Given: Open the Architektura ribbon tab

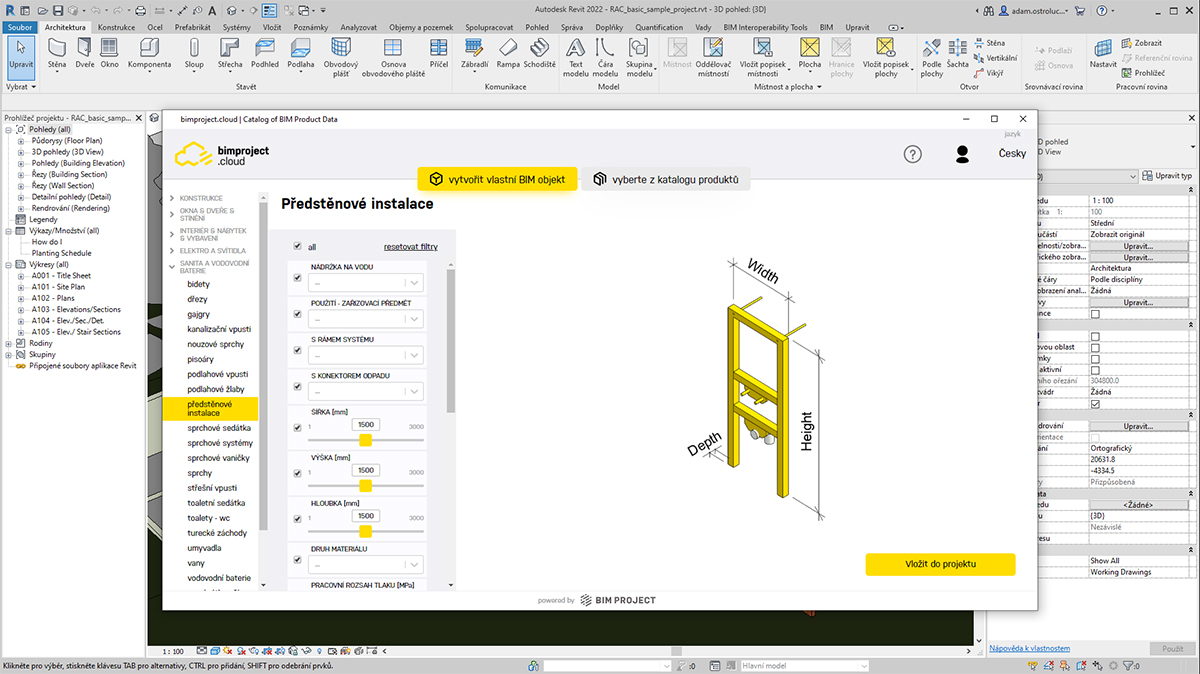Looking at the screenshot, I should click(67, 27).
